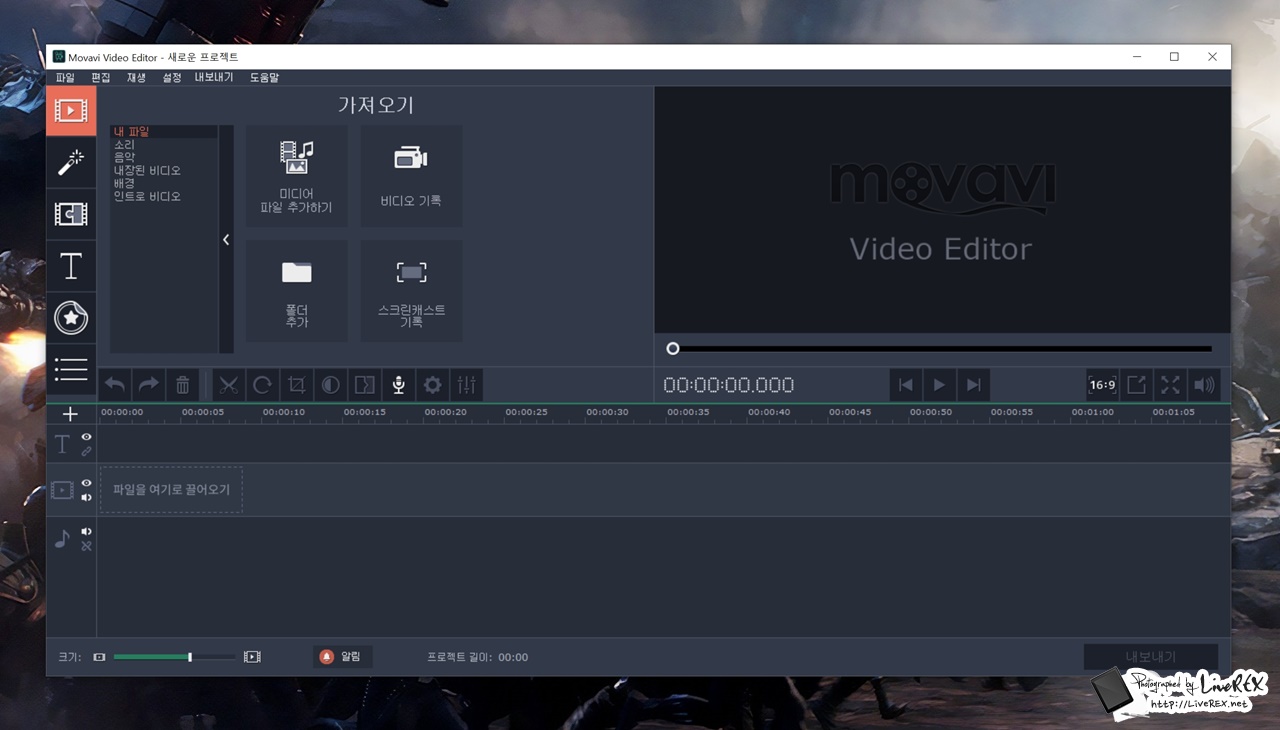
Task: Open the 편집 menu
Action: click(x=101, y=77)
